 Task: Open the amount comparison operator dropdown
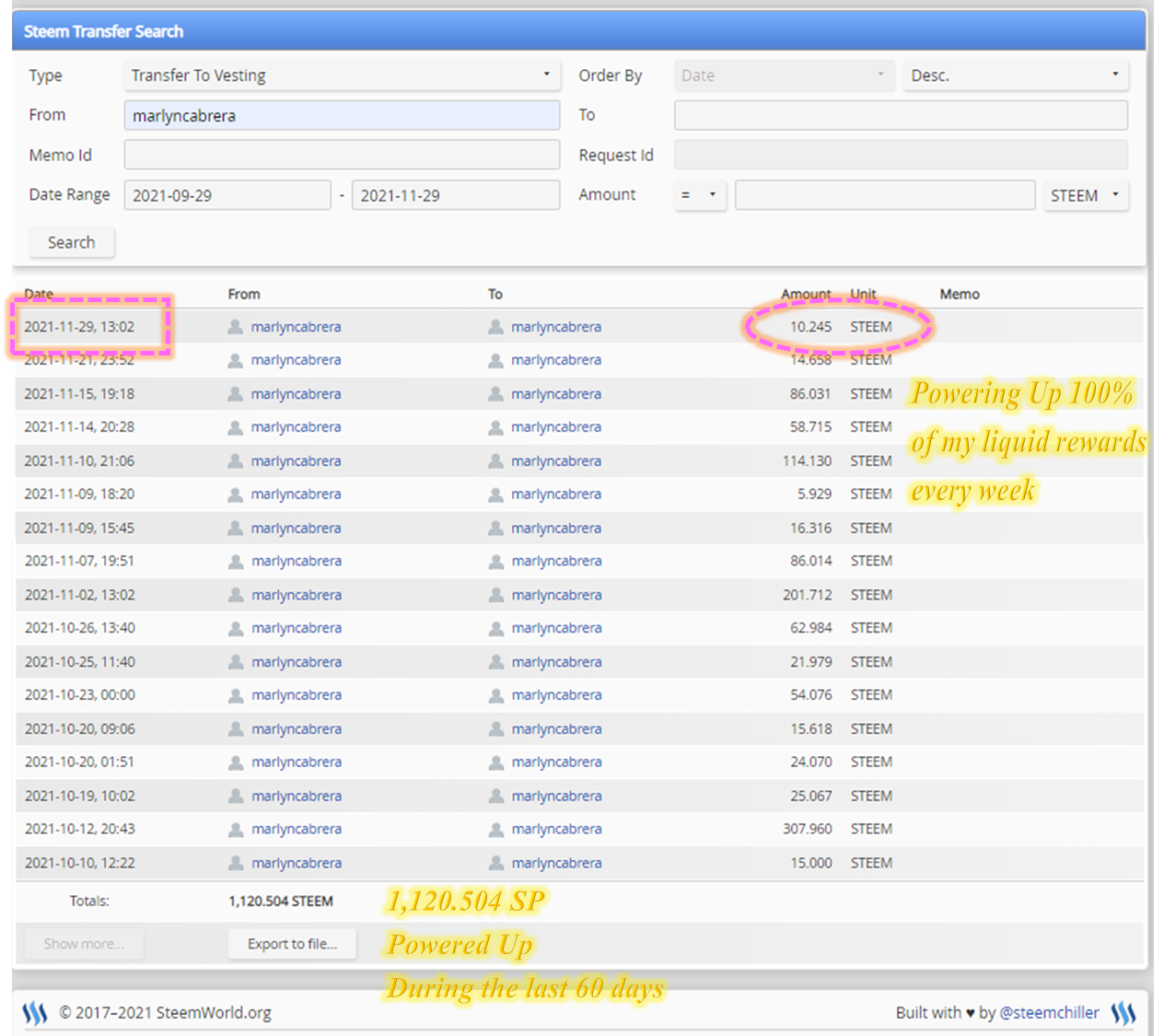pos(700,195)
